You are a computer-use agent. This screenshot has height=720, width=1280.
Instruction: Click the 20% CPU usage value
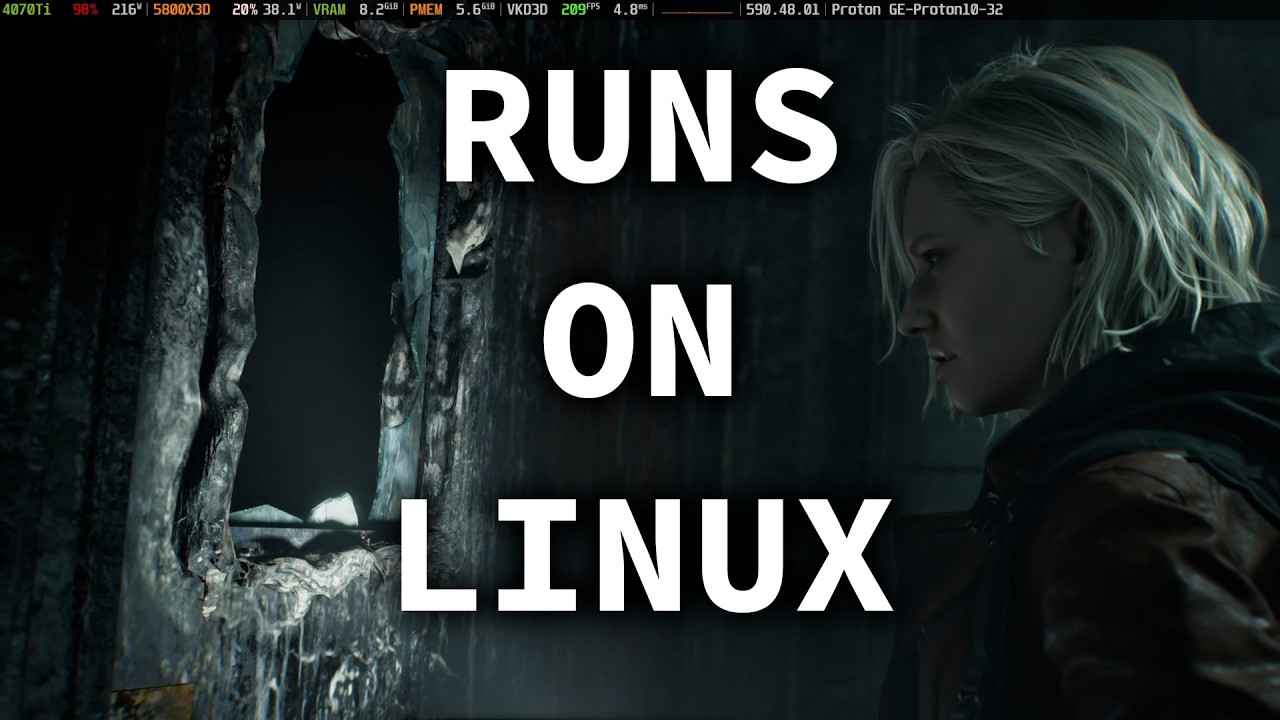click(245, 10)
